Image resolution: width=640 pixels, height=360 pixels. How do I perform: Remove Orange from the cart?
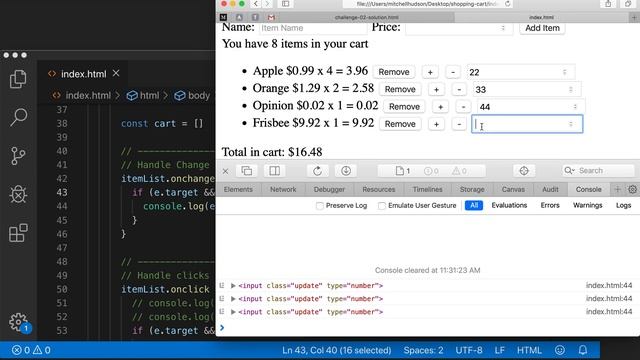(x=400, y=89)
